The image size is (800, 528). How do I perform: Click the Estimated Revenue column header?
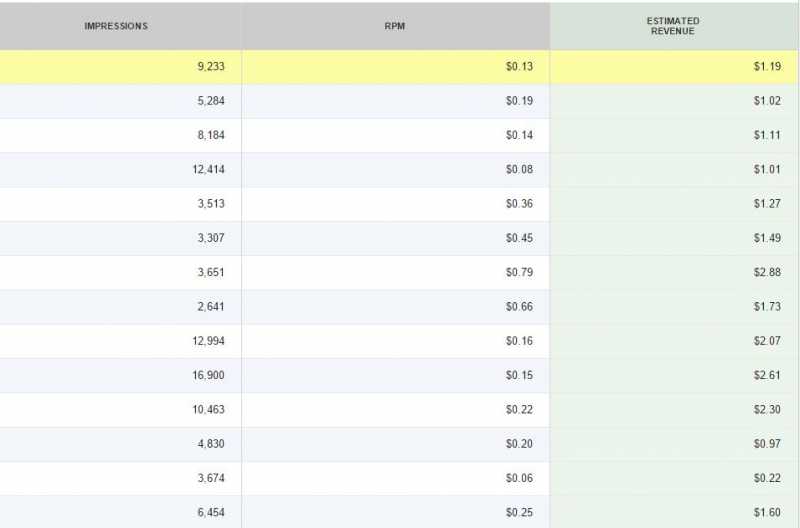673,26
